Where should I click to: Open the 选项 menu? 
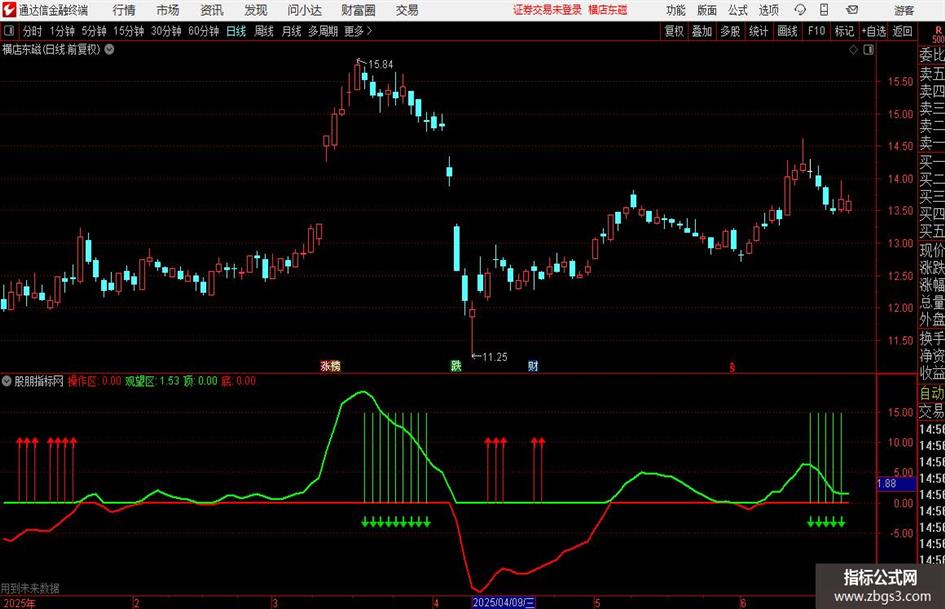click(768, 10)
